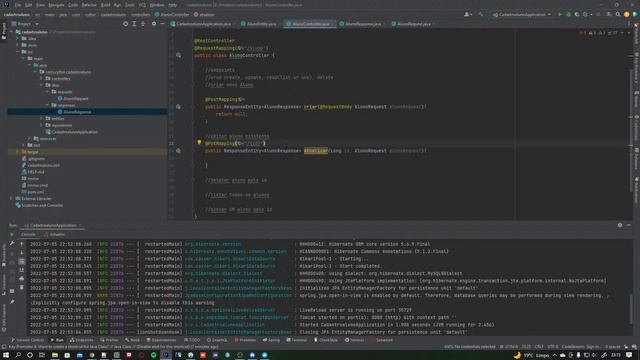Image resolution: width=640 pixels, height=360 pixels.
Task: Open the View menu
Action: tap(40, 5)
